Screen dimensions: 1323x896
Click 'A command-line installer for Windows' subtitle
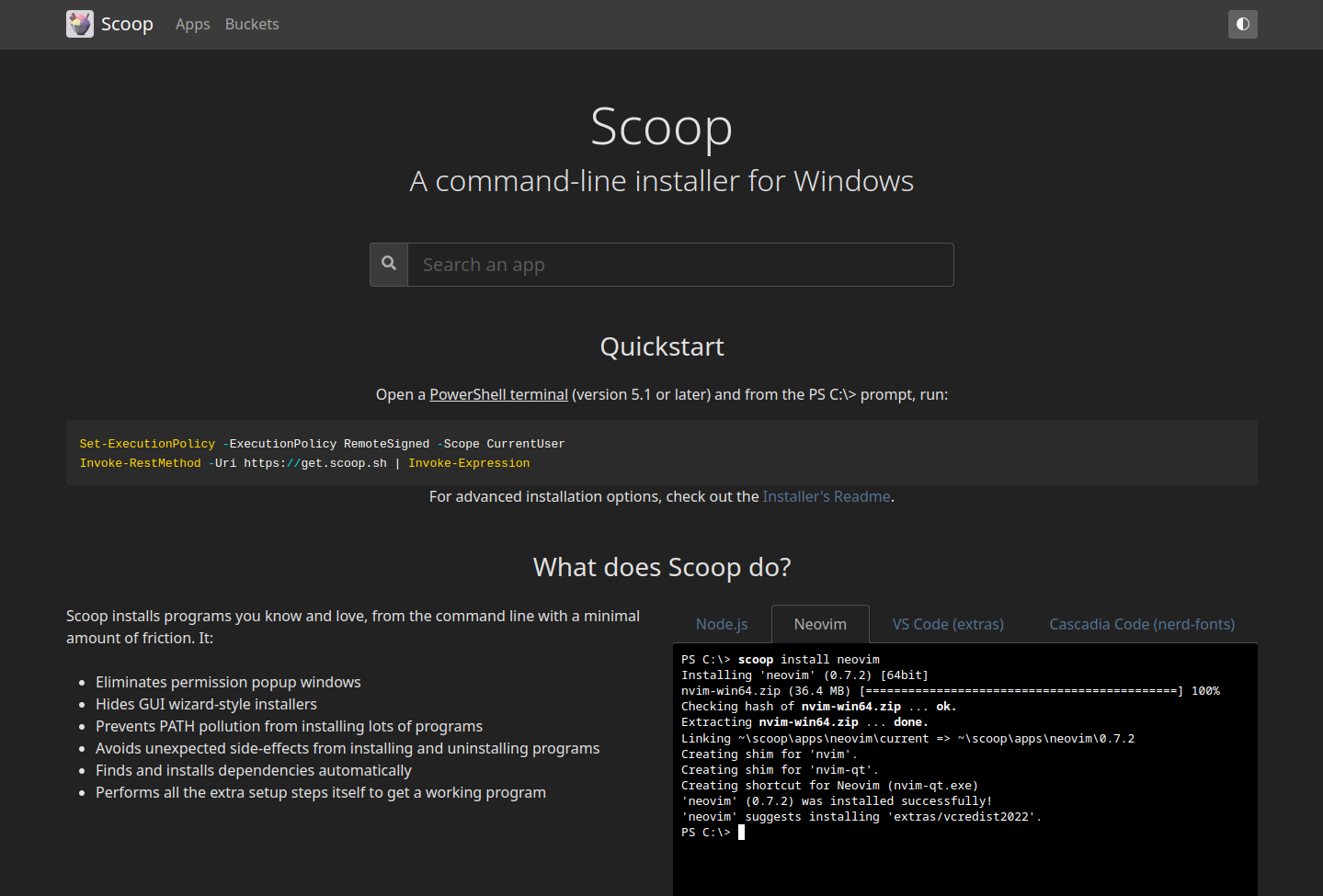[x=662, y=181]
